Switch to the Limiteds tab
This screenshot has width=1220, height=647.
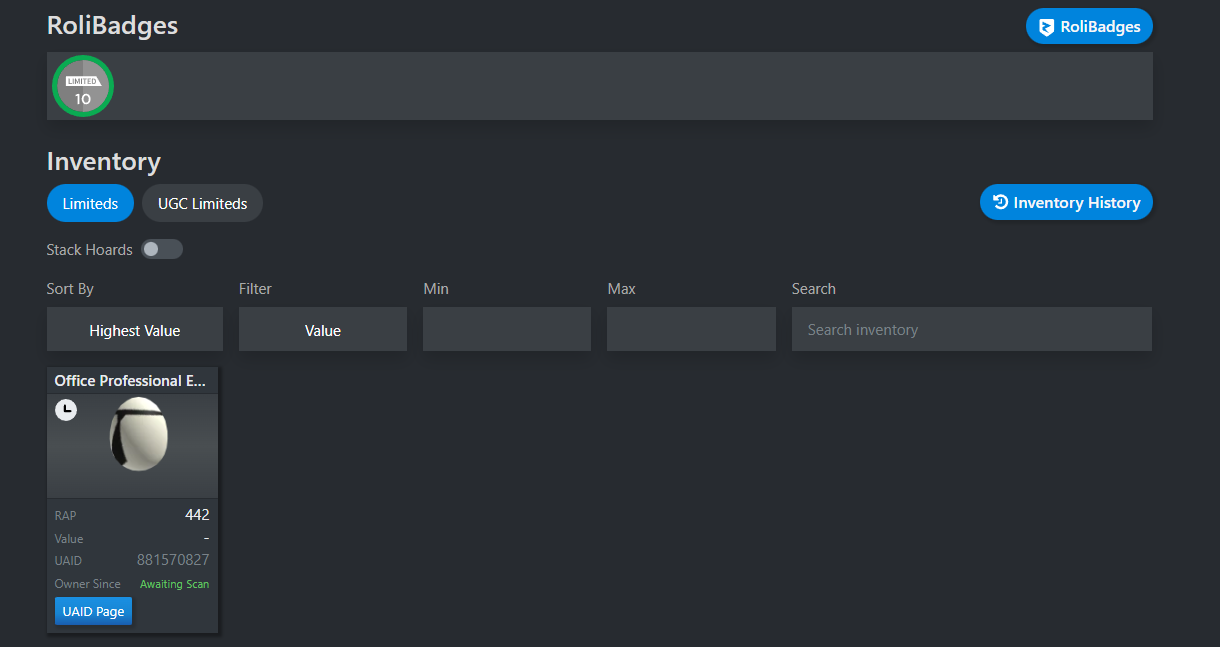coord(90,203)
